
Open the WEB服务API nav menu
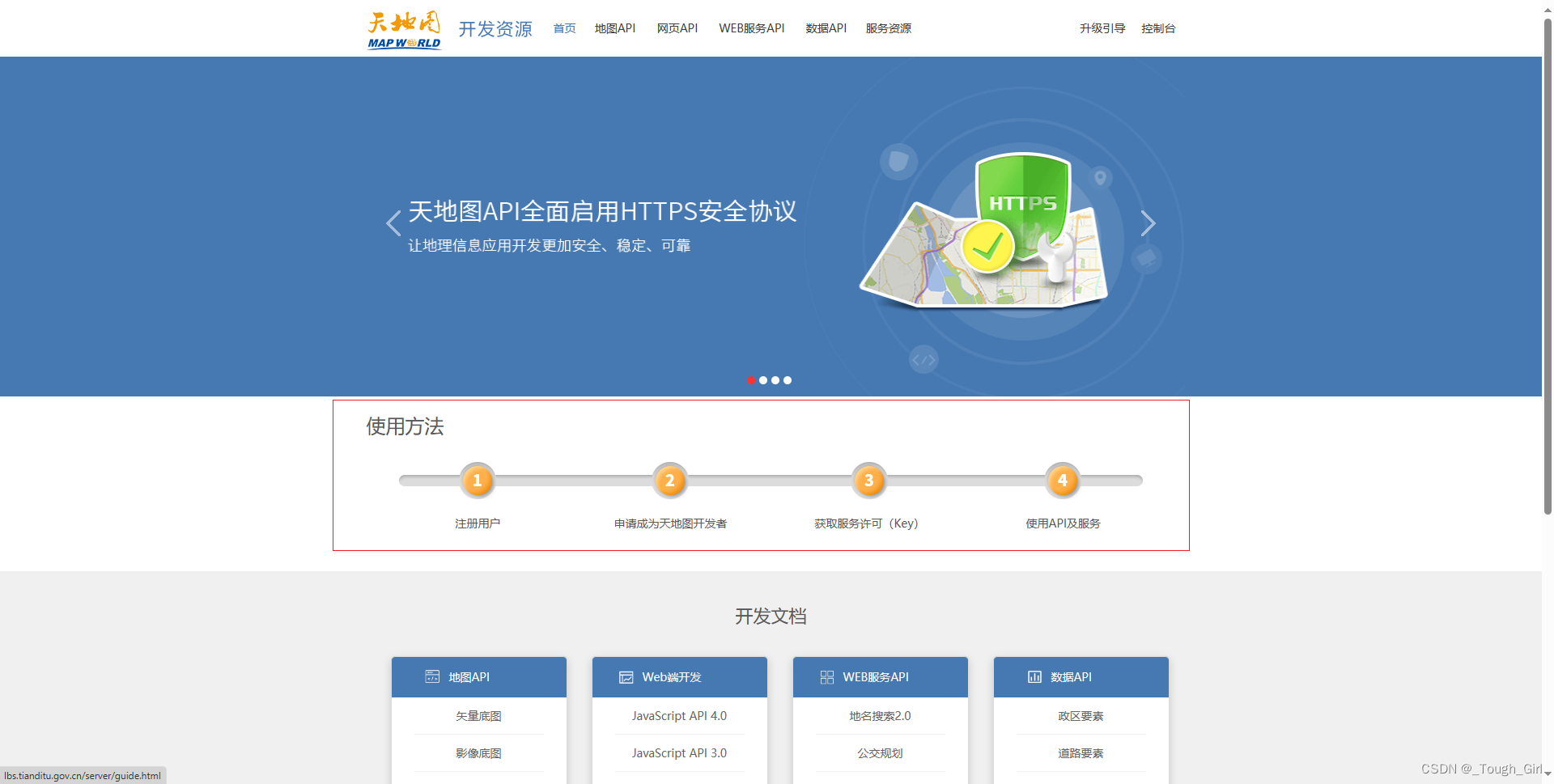point(752,28)
